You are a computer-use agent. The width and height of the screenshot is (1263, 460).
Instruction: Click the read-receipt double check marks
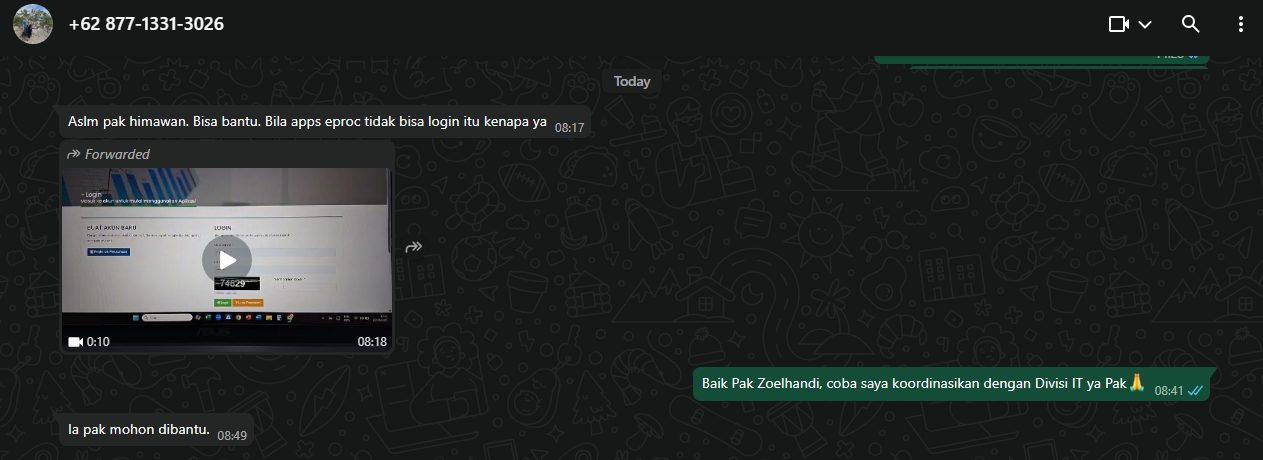(1194, 390)
